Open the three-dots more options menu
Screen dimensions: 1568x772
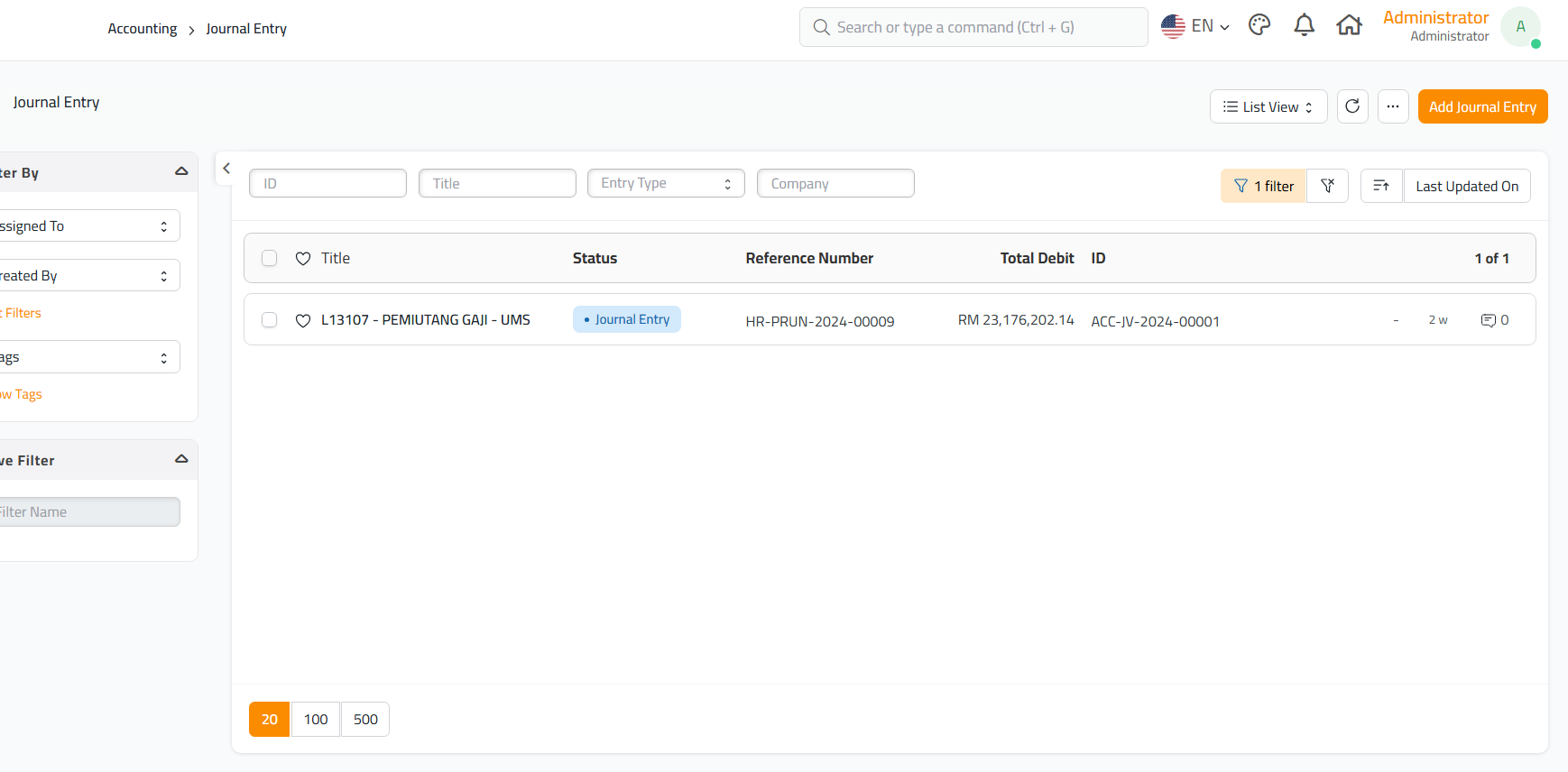[1392, 106]
